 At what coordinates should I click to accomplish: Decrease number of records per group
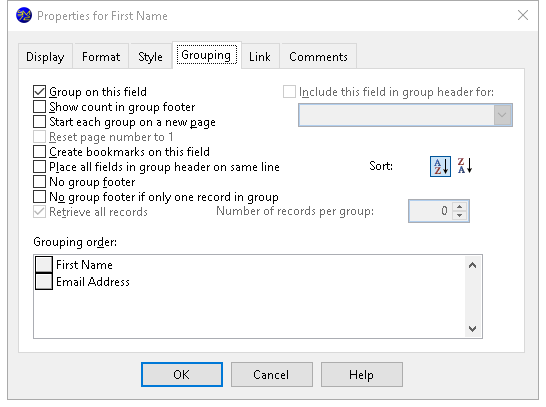[x=460, y=215]
